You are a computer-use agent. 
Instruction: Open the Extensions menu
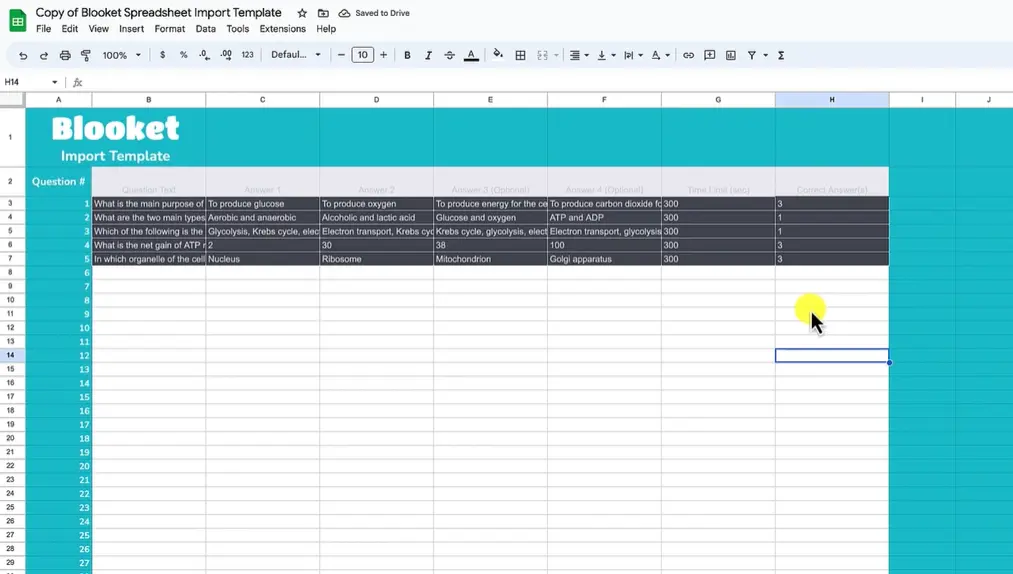coord(282,29)
